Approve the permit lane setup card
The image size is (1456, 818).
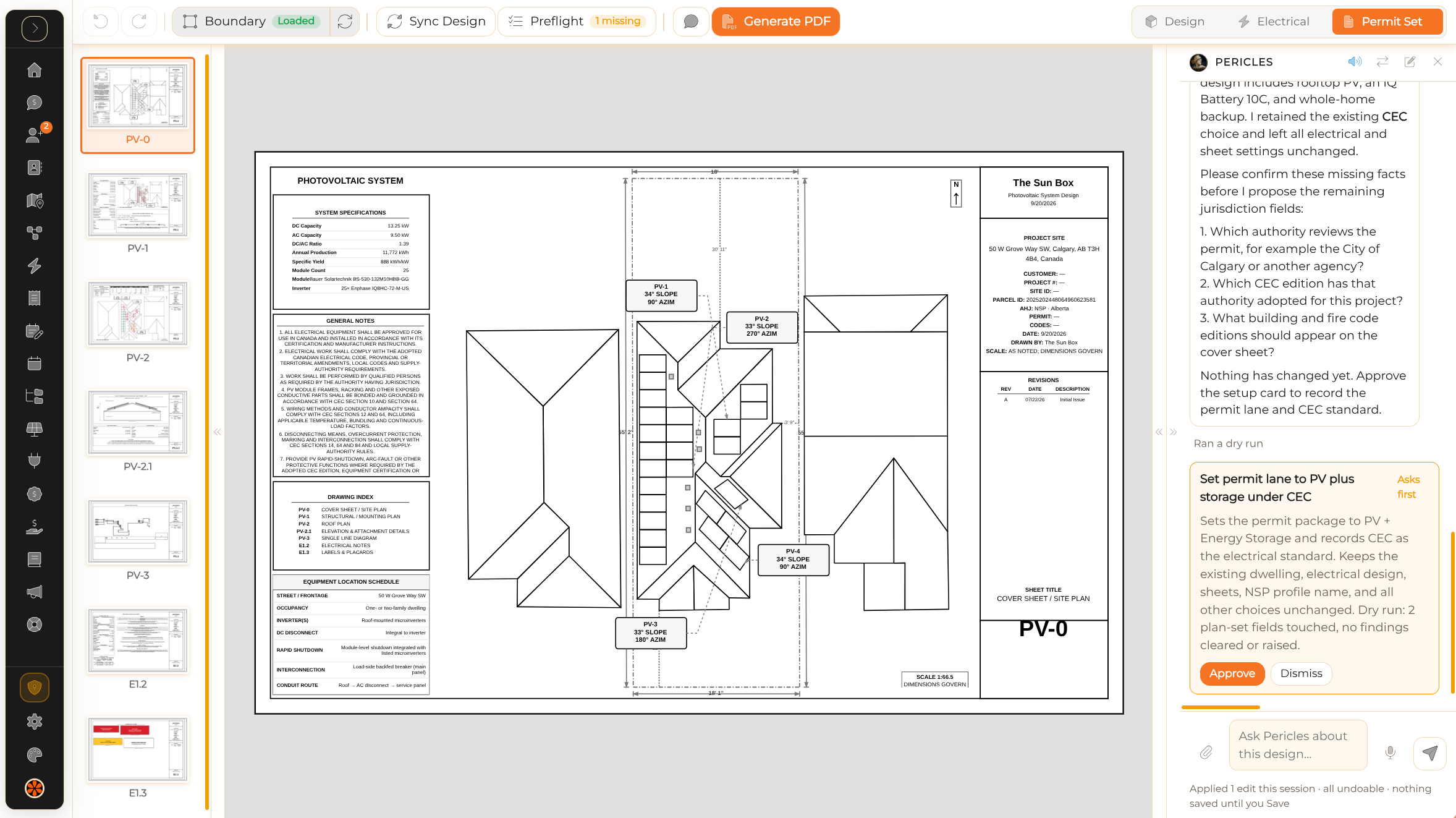[x=1232, y=673]
